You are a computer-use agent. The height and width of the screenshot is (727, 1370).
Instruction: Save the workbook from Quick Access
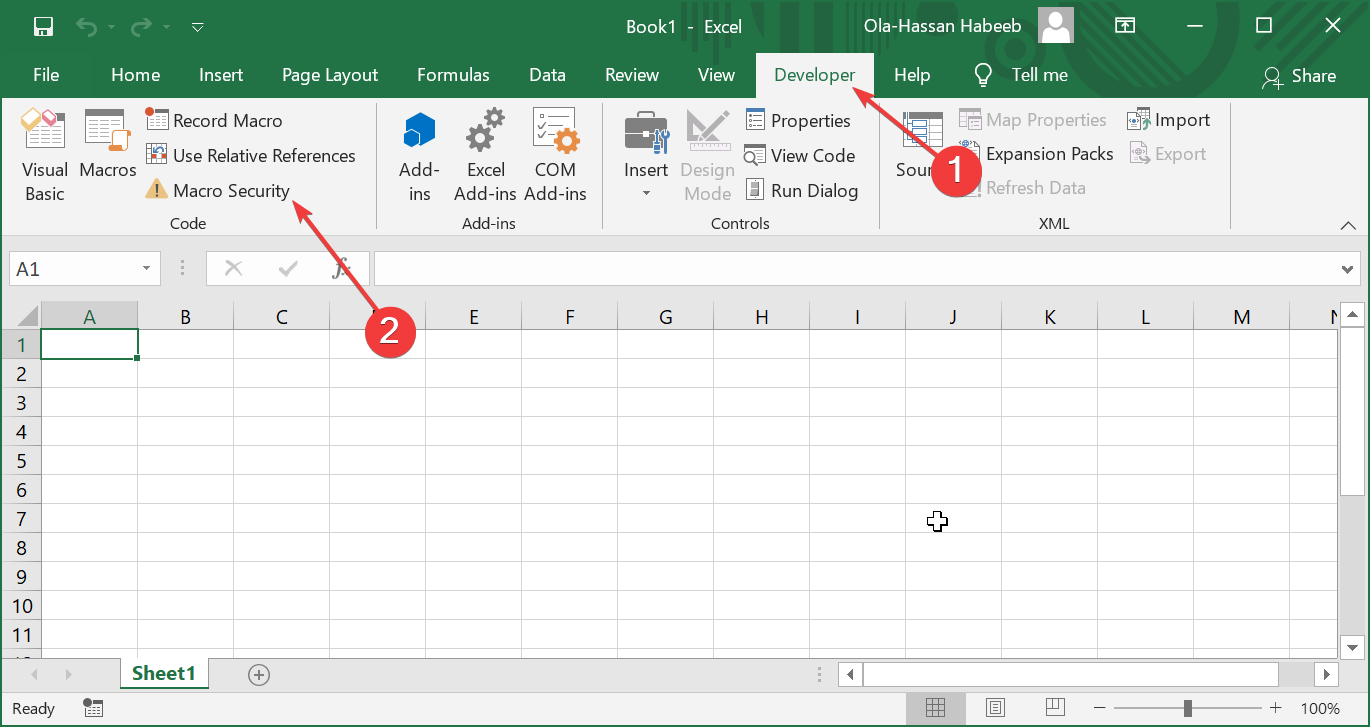click(43, 26)
